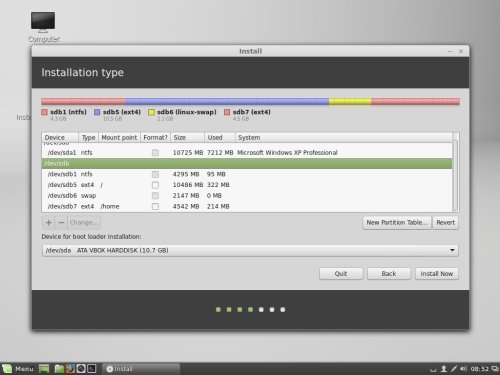Select the /dev/sdb6 swap row

point(247,196)
